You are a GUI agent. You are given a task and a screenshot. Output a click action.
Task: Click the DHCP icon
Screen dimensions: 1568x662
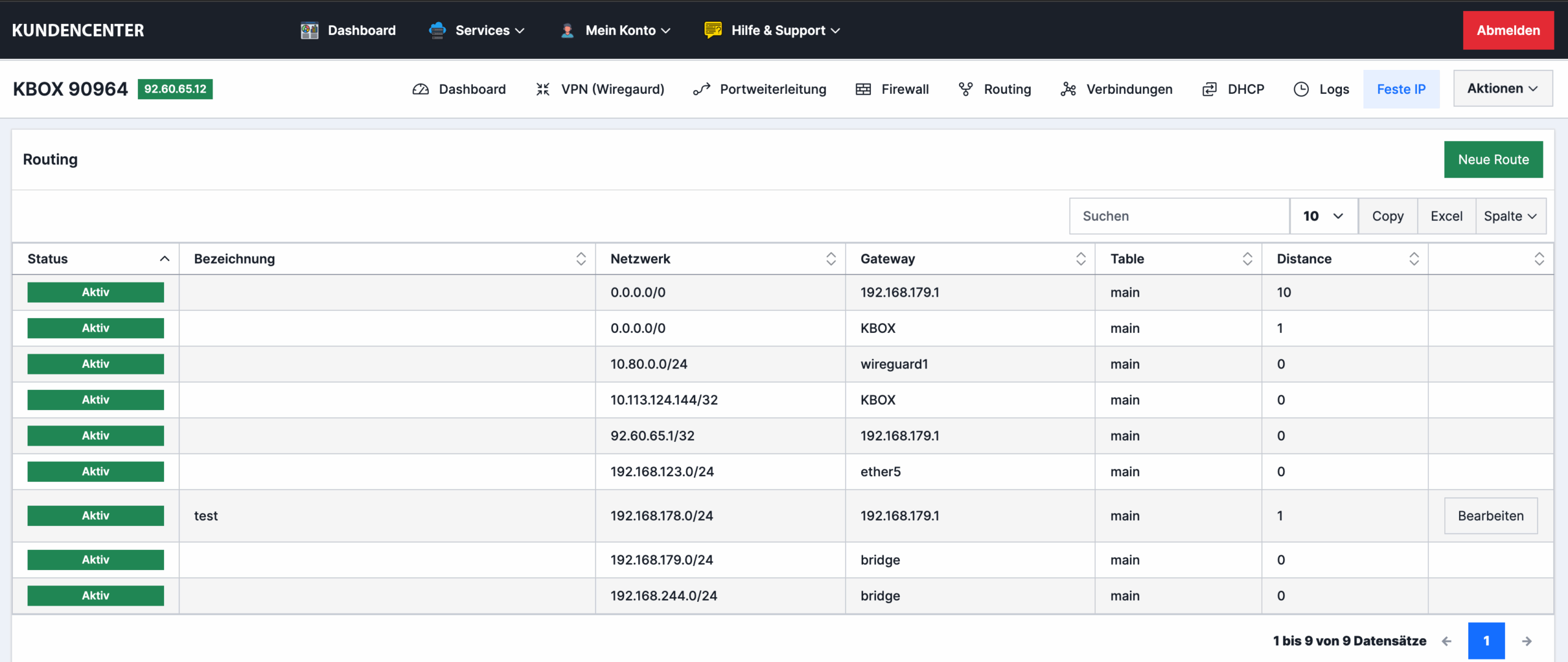click(1209, 89)
